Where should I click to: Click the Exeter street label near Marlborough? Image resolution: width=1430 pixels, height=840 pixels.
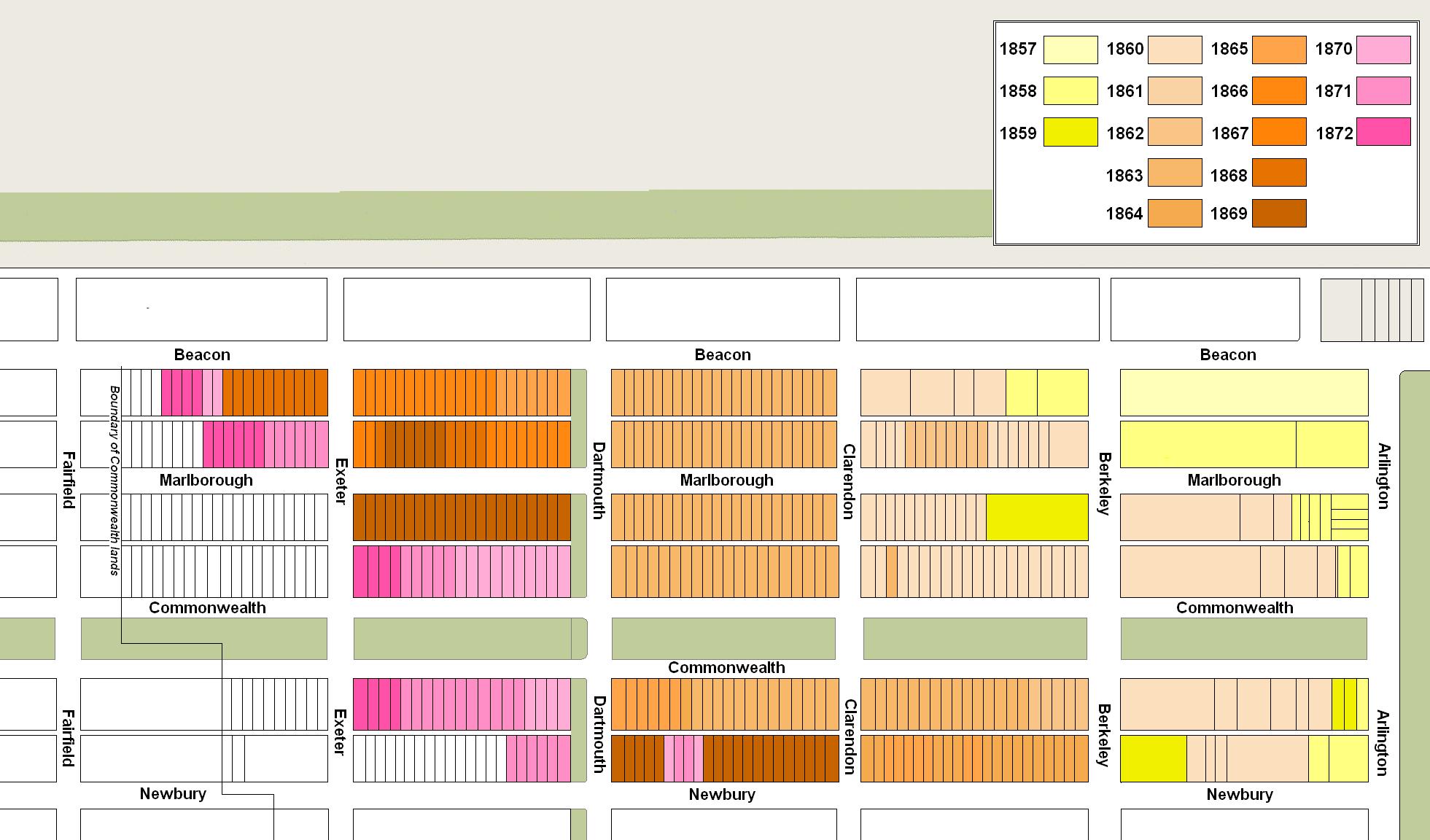tap(341, 481)
